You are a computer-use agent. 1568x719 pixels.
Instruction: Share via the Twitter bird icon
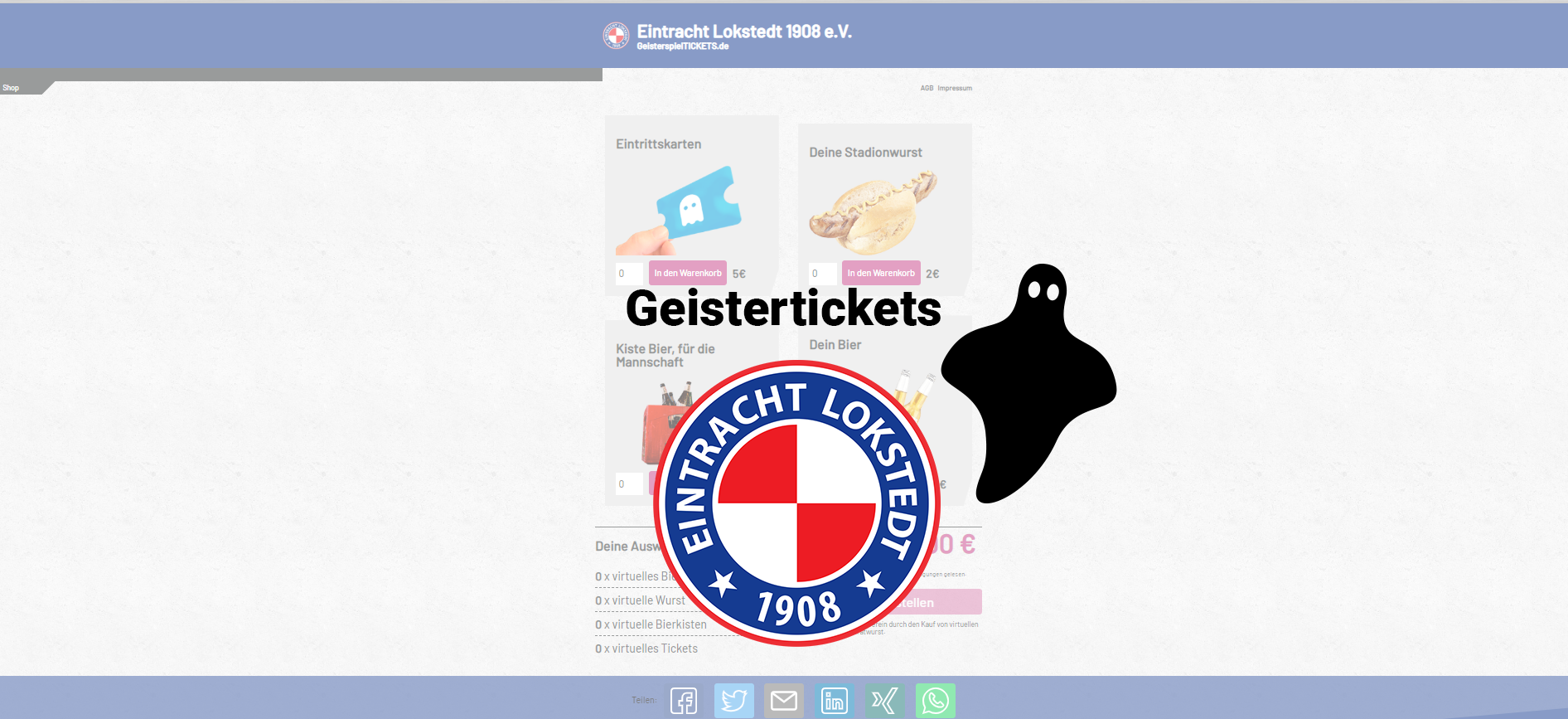pos(734,701)
